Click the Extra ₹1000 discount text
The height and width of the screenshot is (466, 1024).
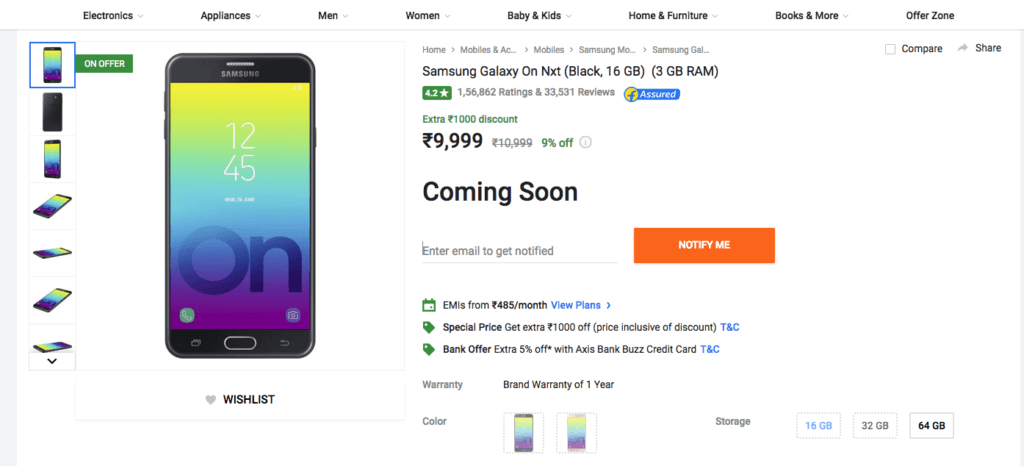(470, 119)
